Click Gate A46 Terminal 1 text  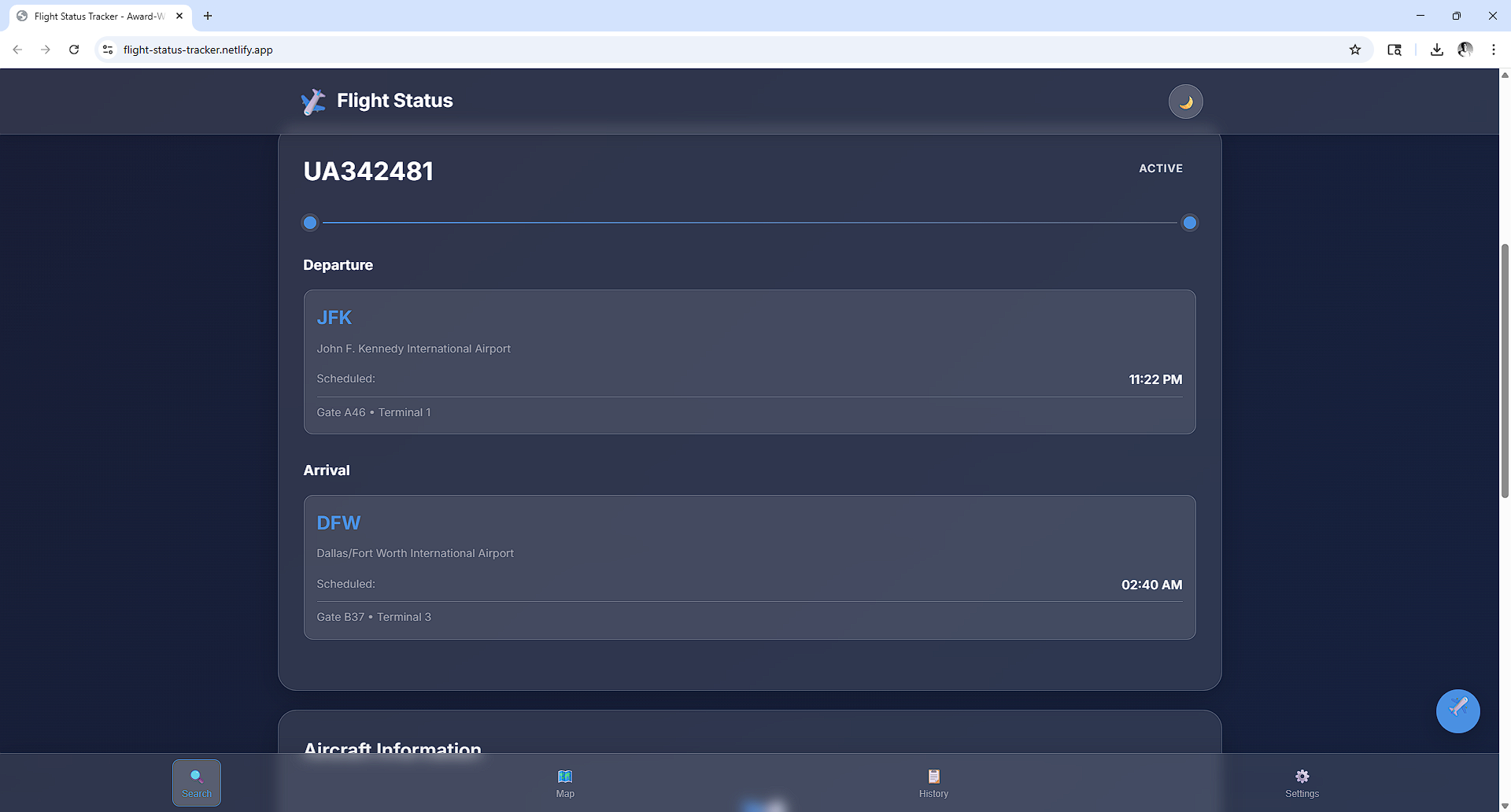pos(373,412)
